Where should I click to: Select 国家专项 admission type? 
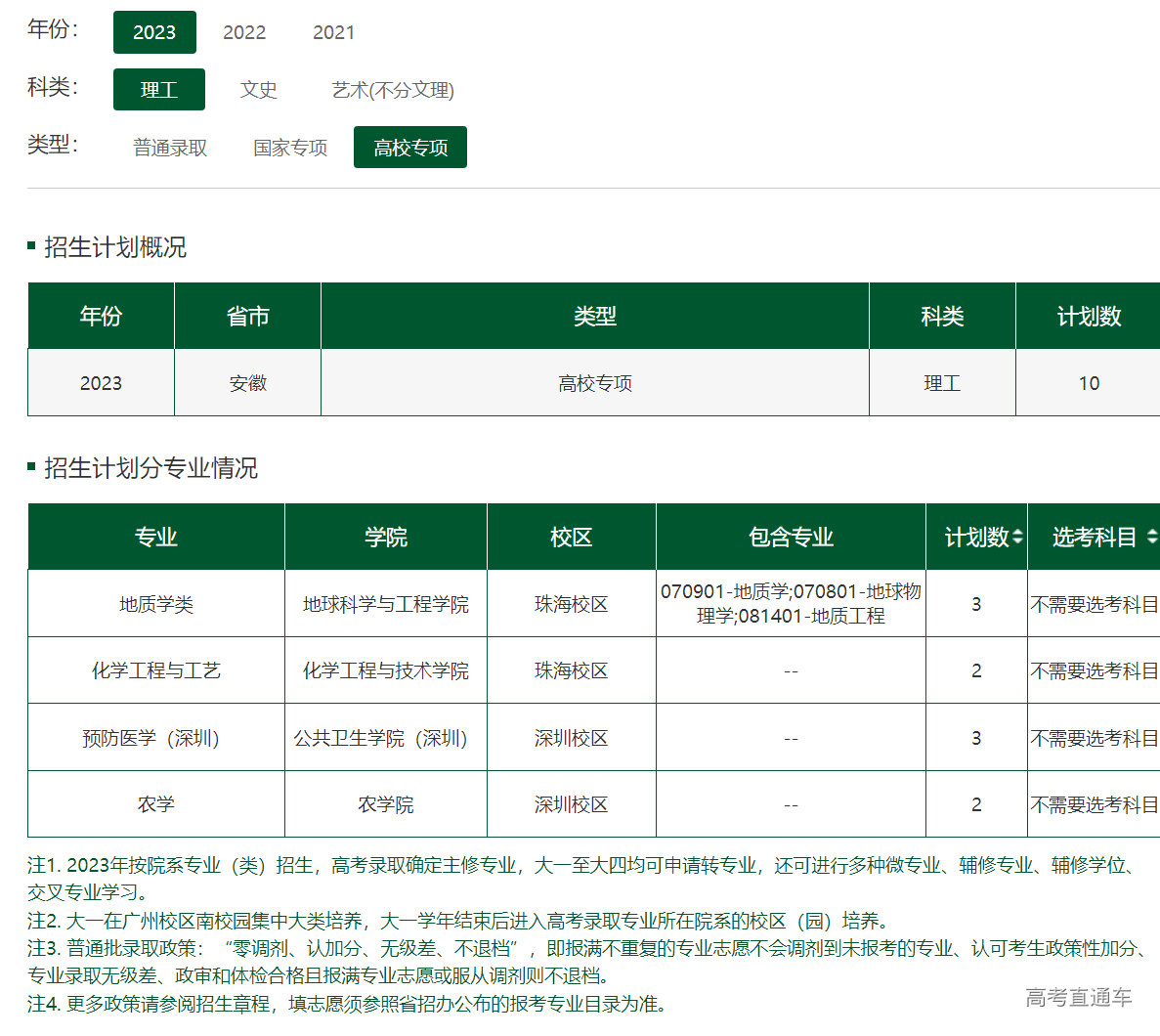coord(290,148)
